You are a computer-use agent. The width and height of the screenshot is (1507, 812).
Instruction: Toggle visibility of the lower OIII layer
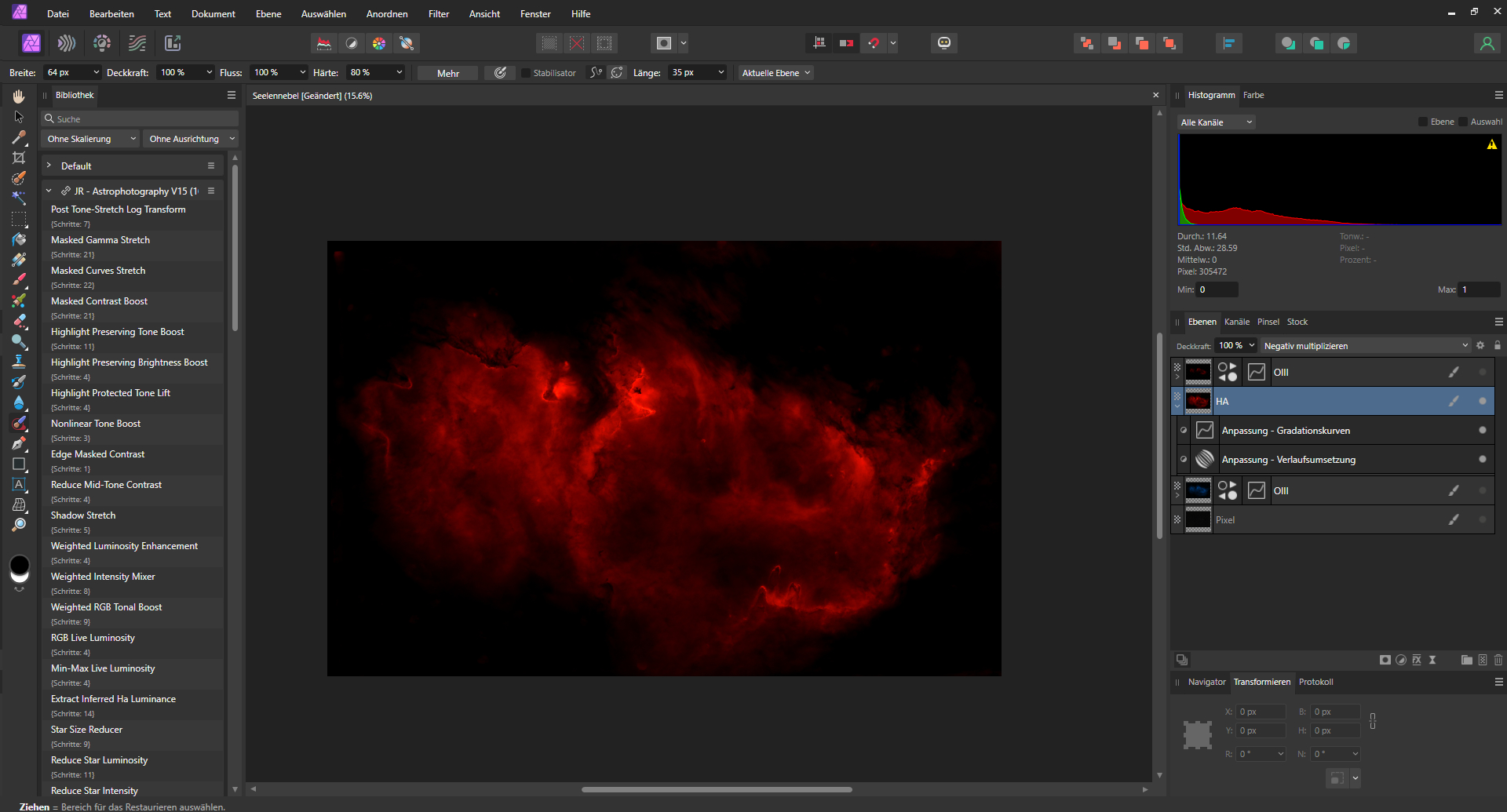coord(1482,490)
